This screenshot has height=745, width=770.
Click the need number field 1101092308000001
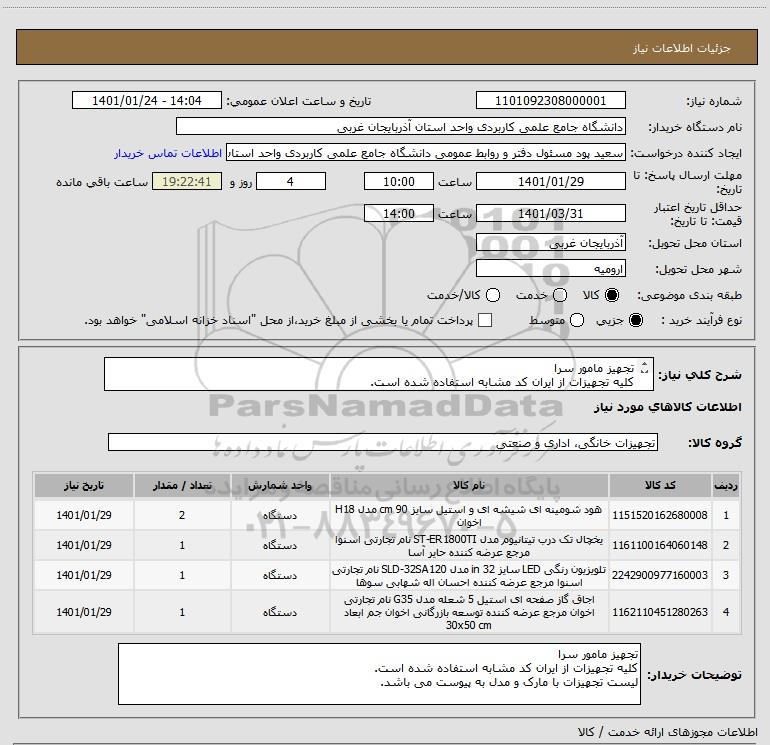550,100
